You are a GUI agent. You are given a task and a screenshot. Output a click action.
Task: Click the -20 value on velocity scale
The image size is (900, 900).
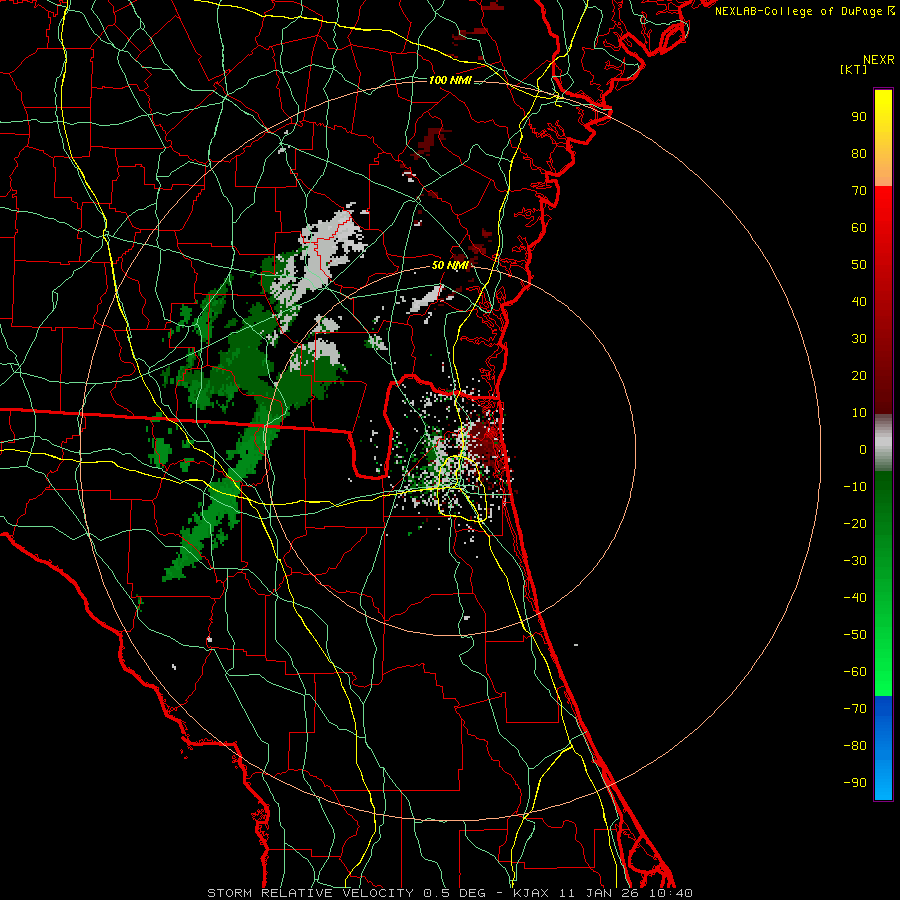tap(855, 524)
